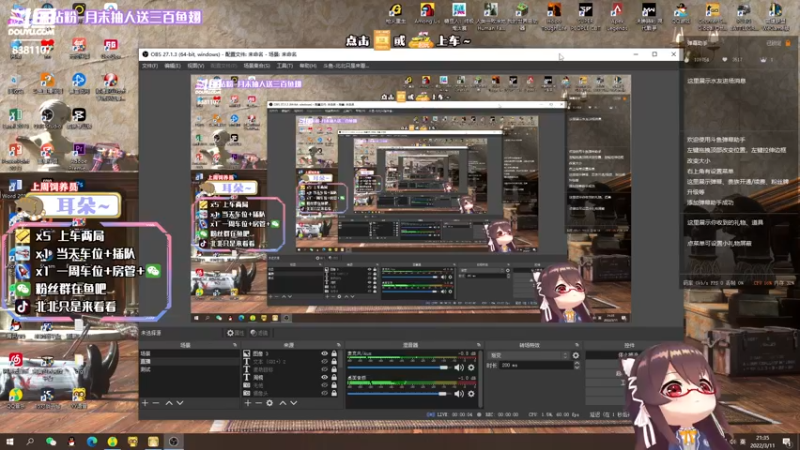
Task: Open the 渐变 scene transition dropdown
Action: 529,355
